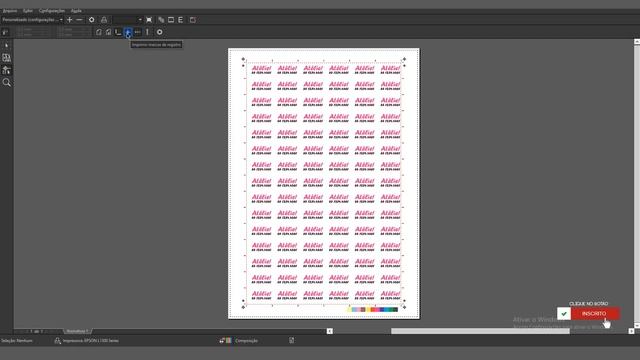The height and width of the screenshot is (360, 640).
Task: Toggle print file information icon
Action: (x=99, y=32)
